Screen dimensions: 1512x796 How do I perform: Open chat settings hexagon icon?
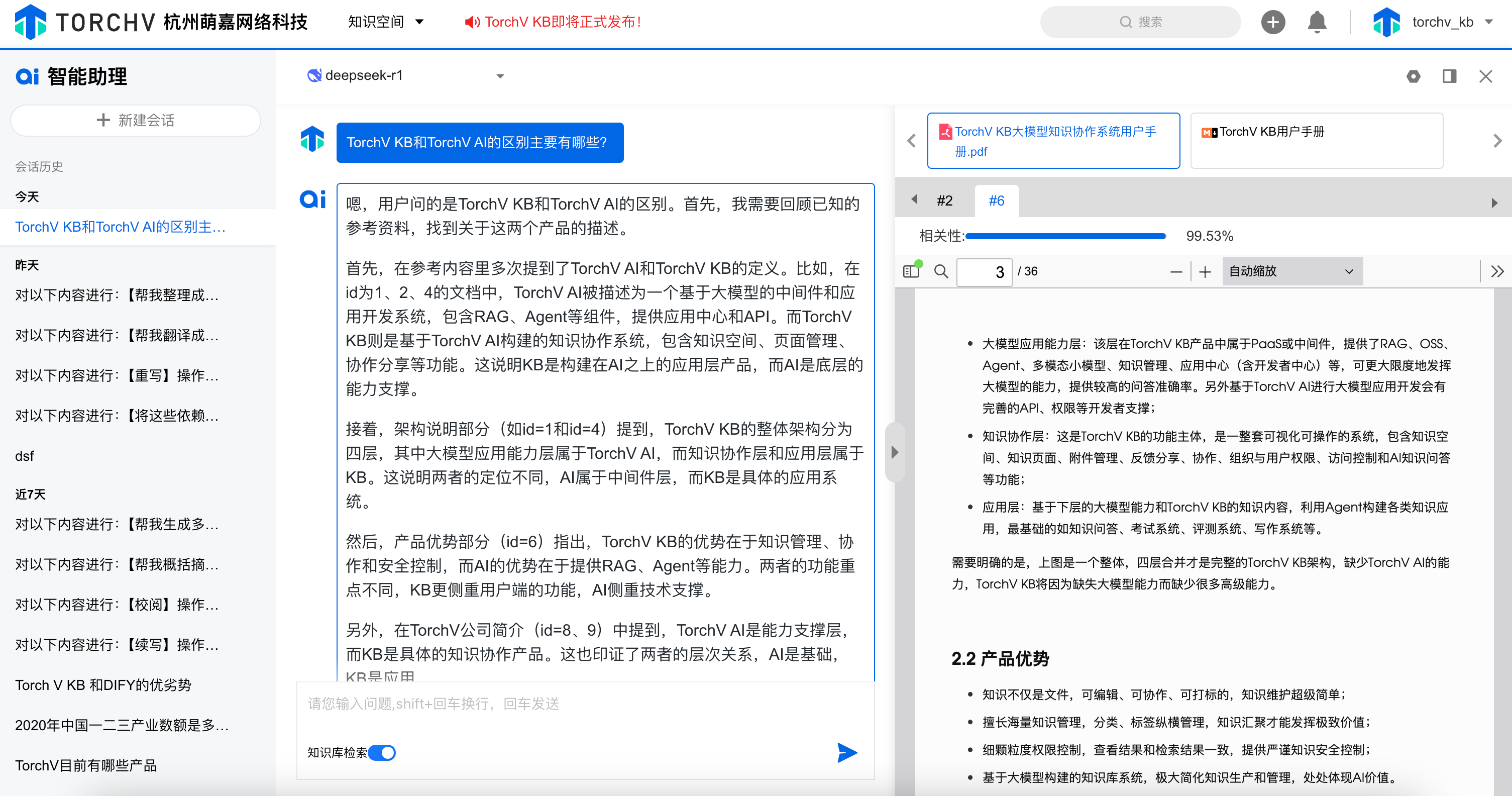[1414, 76]
